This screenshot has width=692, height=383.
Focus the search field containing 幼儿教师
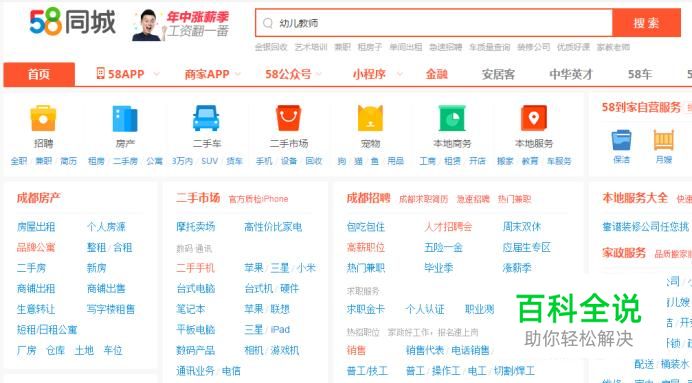pos(434,23)
